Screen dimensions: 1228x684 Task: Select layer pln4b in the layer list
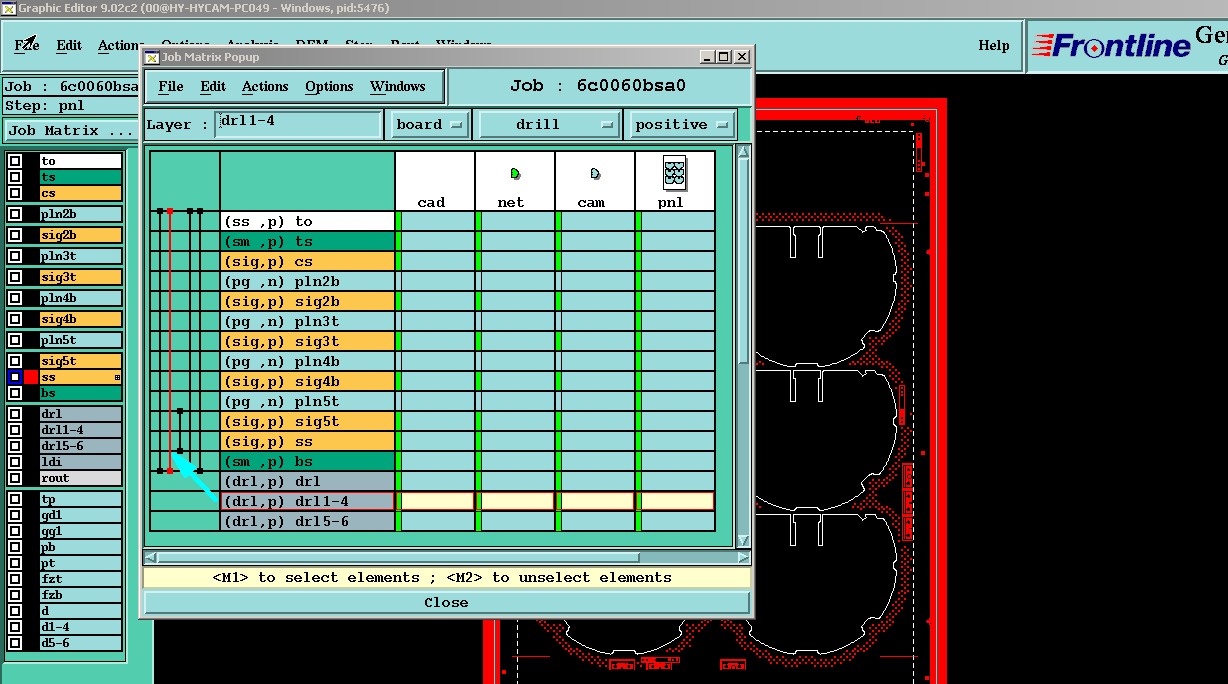81,298
